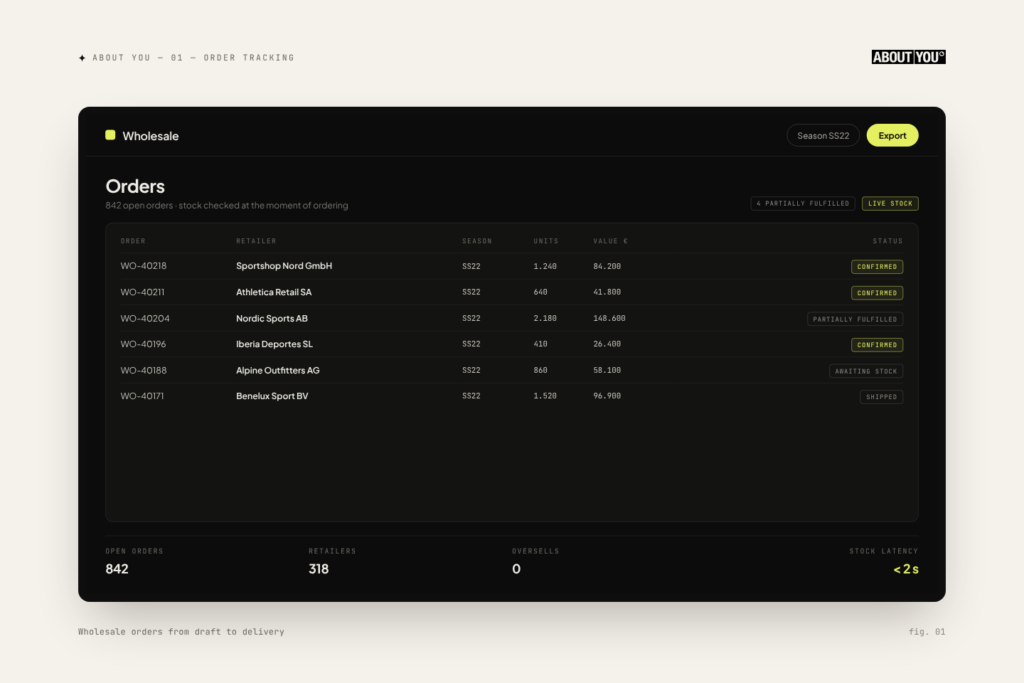This screenshot has width=1024, height=683.
Task: Click order value 58.100
Action: pyautogui.click(x=607, y=370)
